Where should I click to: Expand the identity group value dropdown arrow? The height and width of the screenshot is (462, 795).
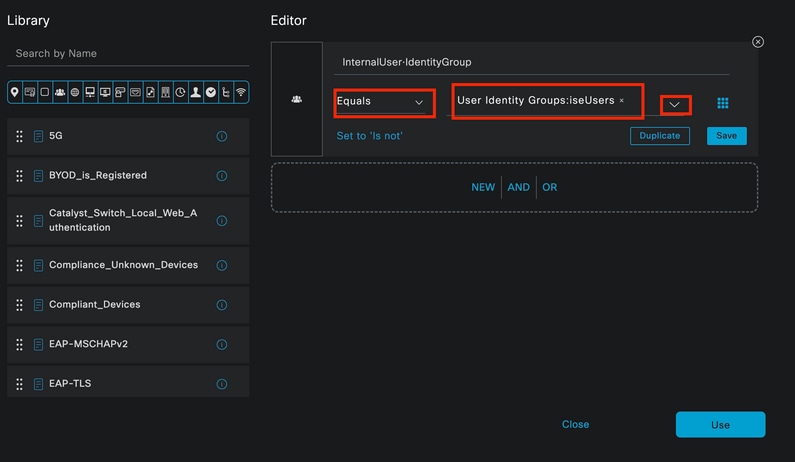[x=675, y=104]
